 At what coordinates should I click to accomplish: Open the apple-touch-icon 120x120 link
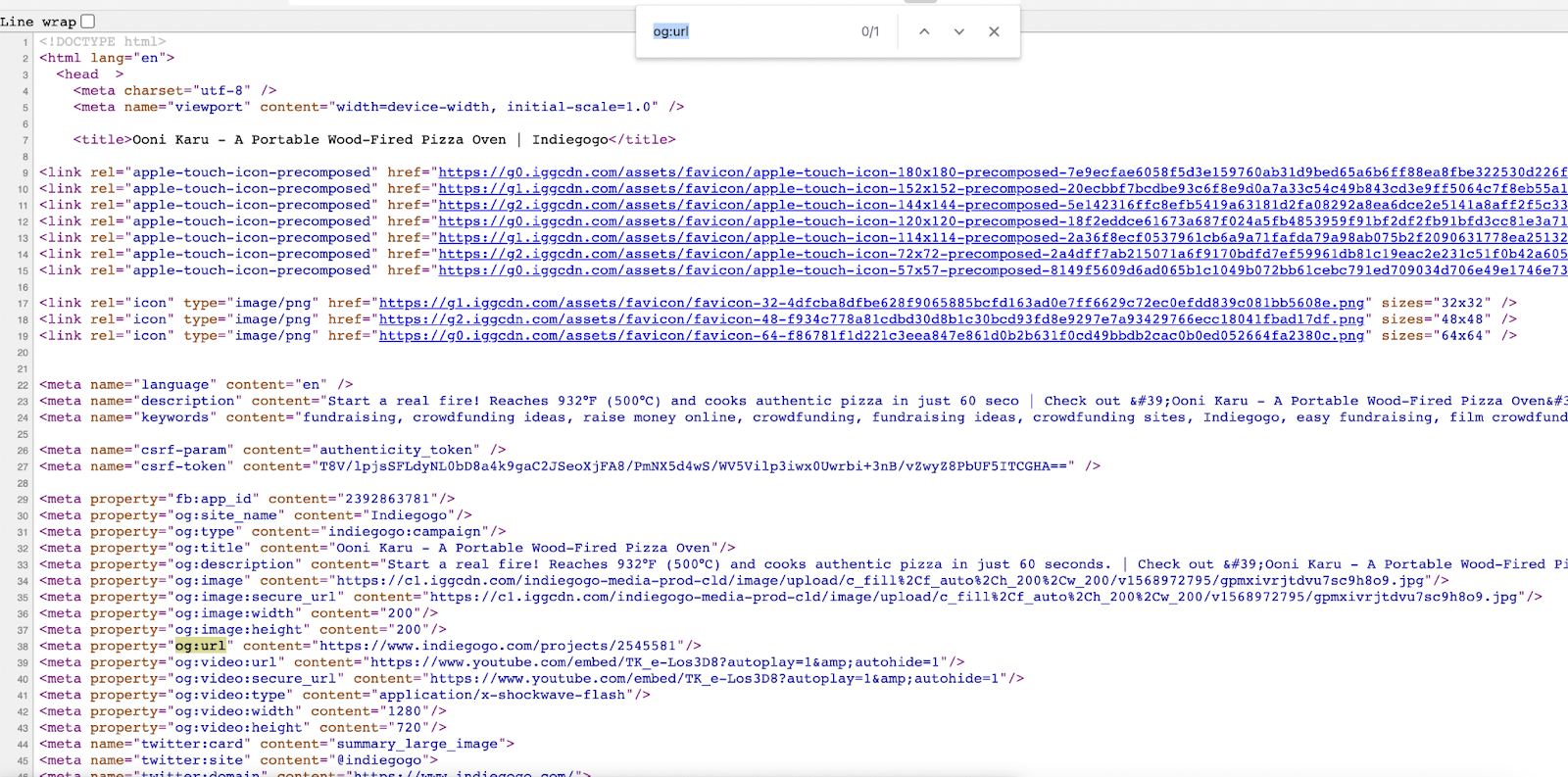[x=1003, y=221]
